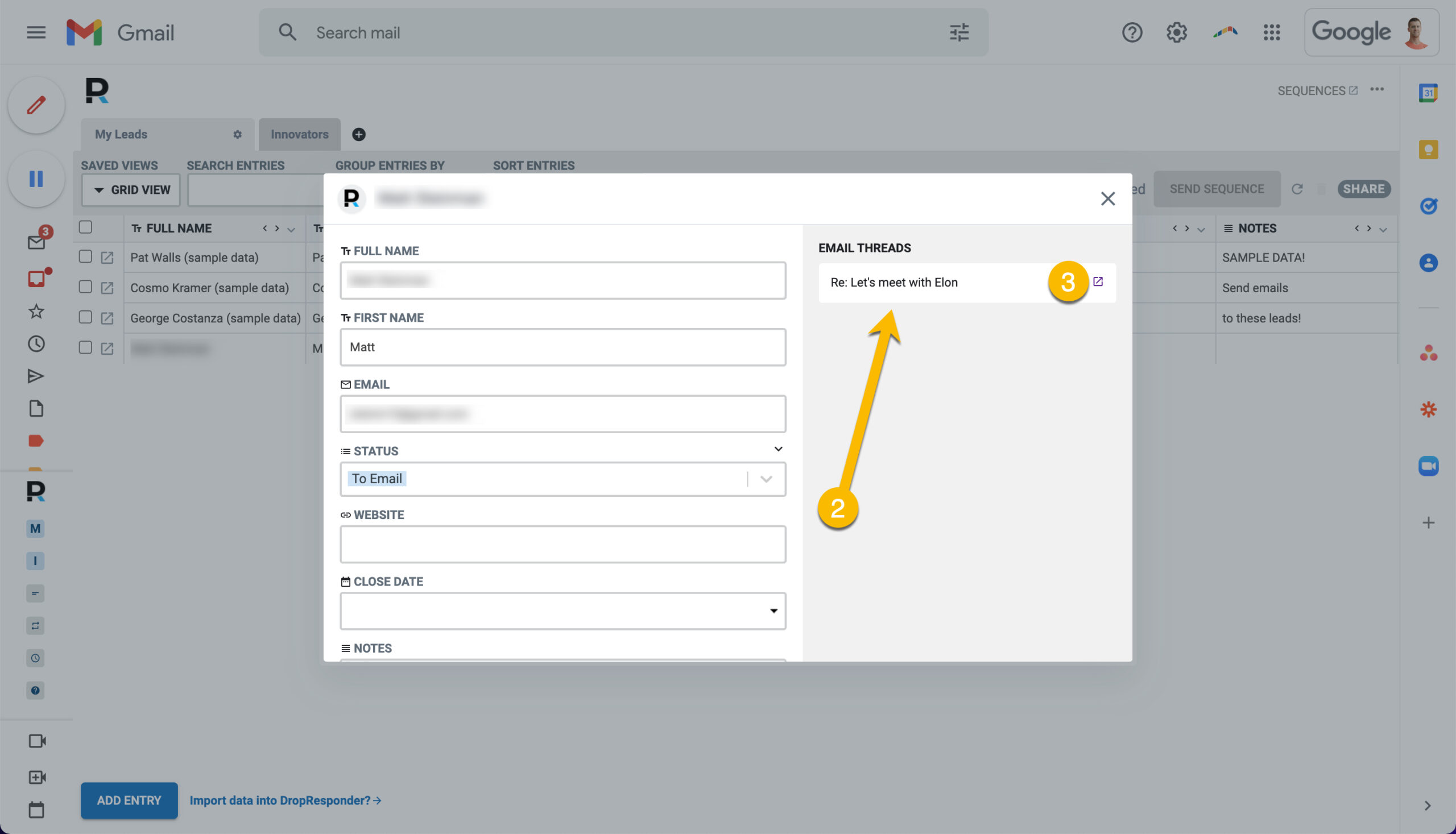Image resolution: width=1456 pixels, height=834 pixels.
Task: Open the Inbox mail icon with badge
Action: (x=36, y=242)
